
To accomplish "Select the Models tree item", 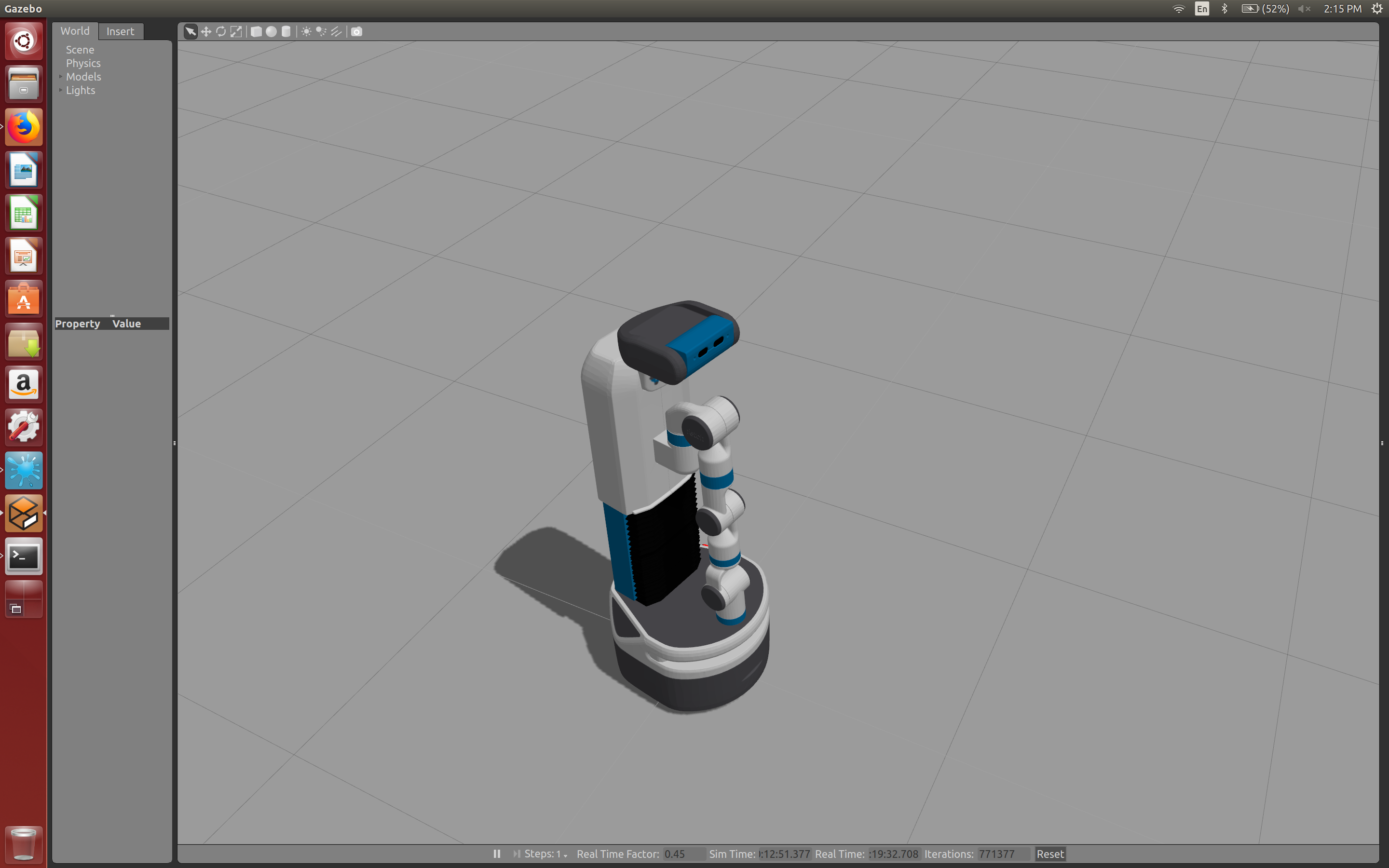I will [83, 77].
